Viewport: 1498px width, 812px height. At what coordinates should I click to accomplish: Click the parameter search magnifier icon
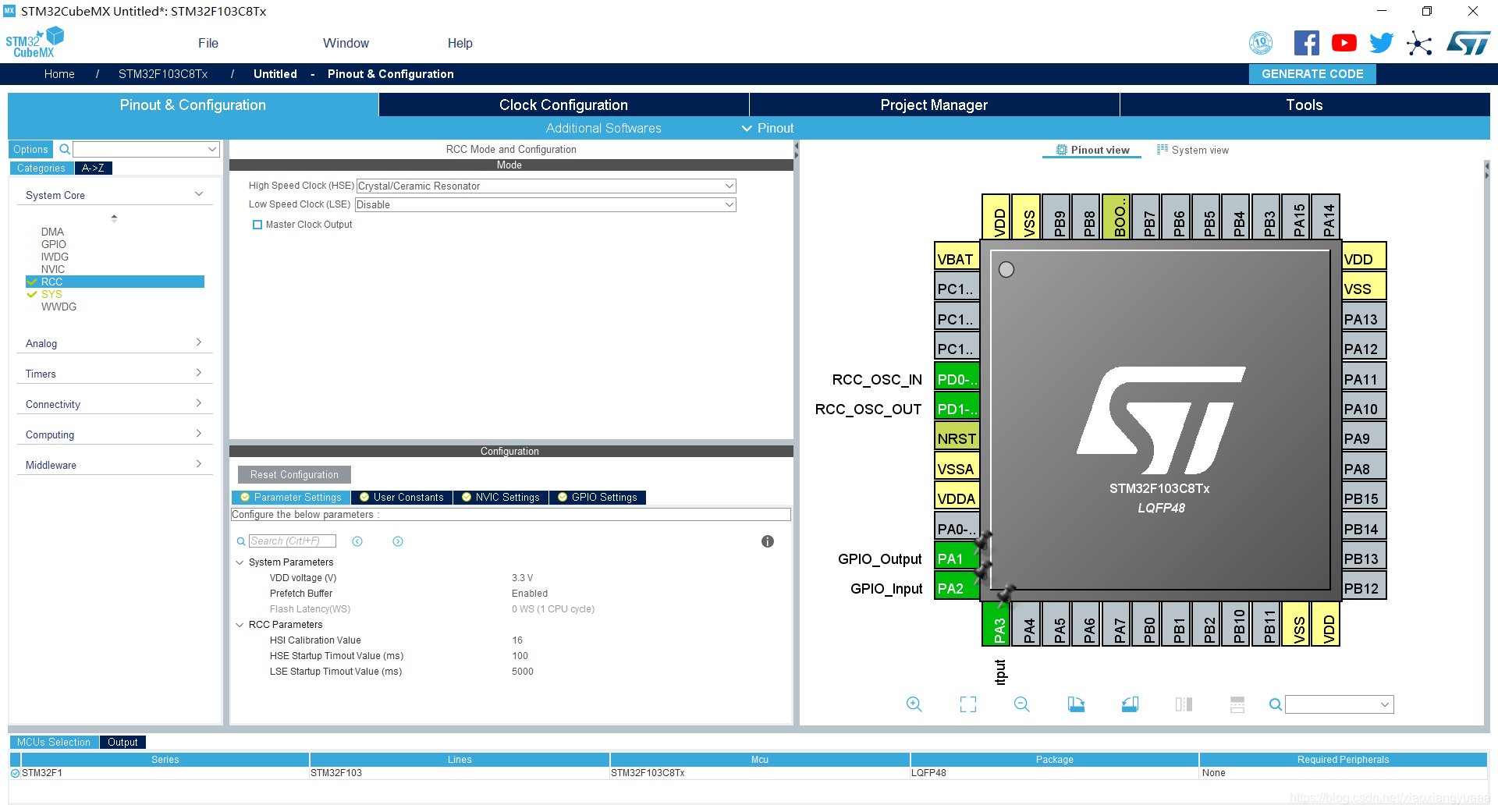tap(241, 541)
